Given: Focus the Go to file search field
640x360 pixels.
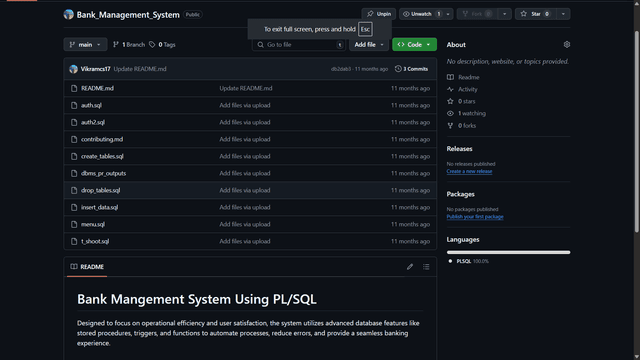Looking at the screenshot, I should [x=299, y=44].
